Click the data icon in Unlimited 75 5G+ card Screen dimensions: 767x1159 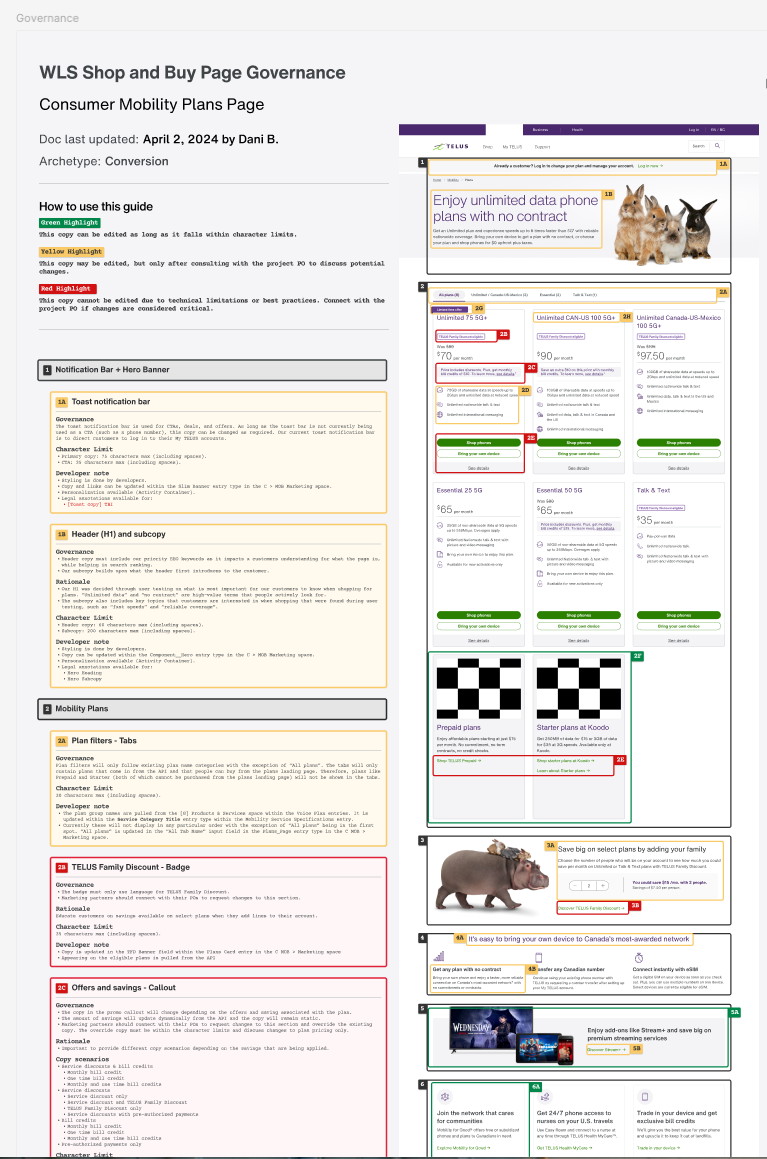(x=440, y=390)
